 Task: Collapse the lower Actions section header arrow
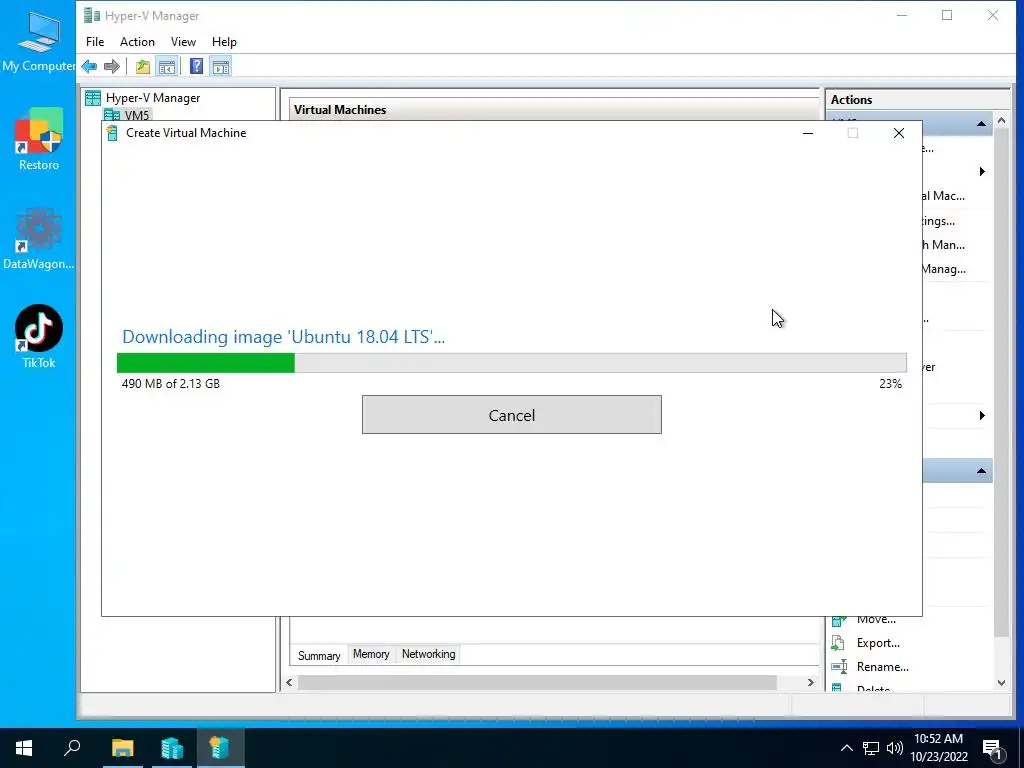[981, 471]
